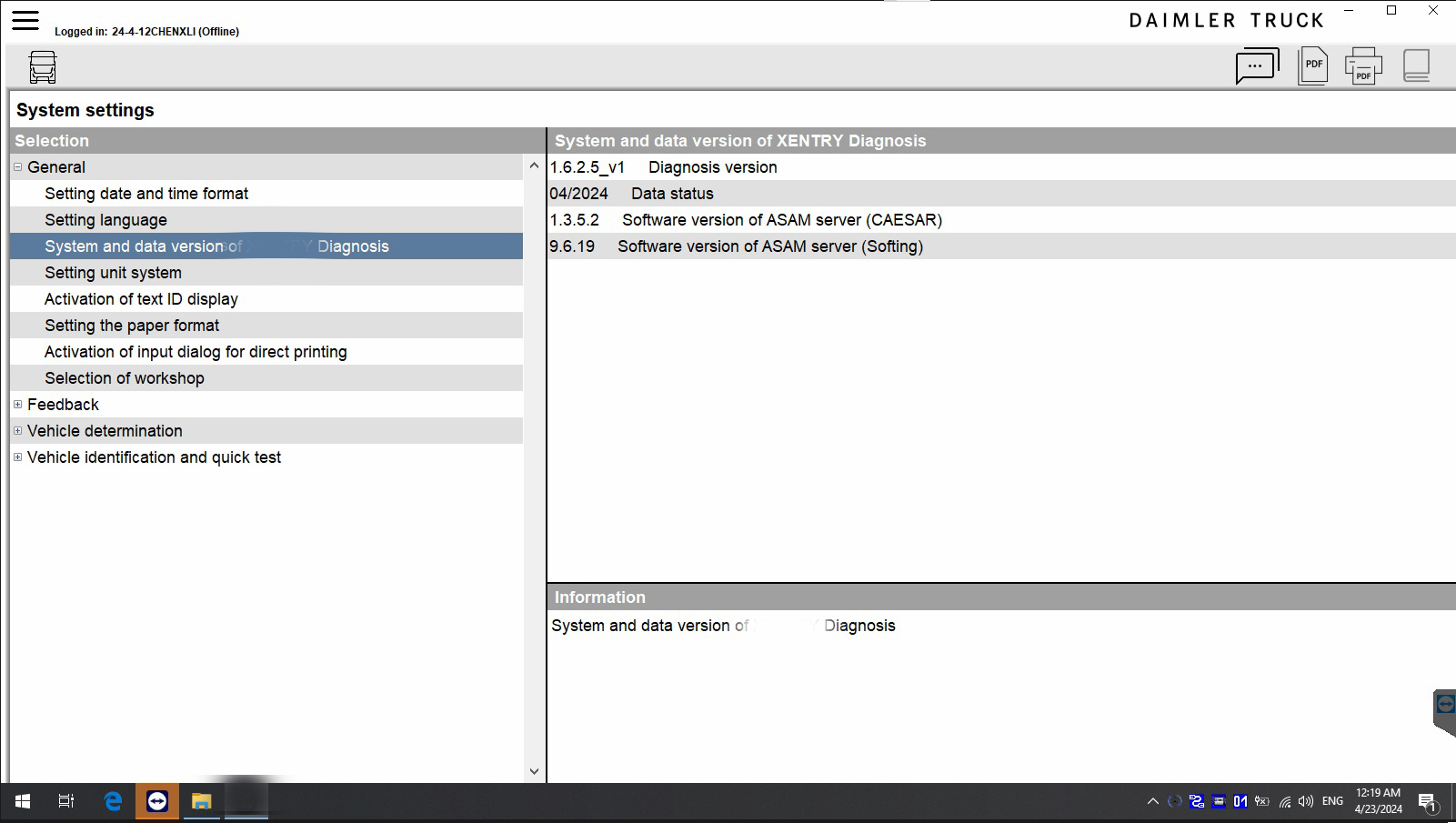Viewport: 1456px width, 823px height.
Task: Click the ASAM server (Softing) version row
Action: pos(1001,246)
